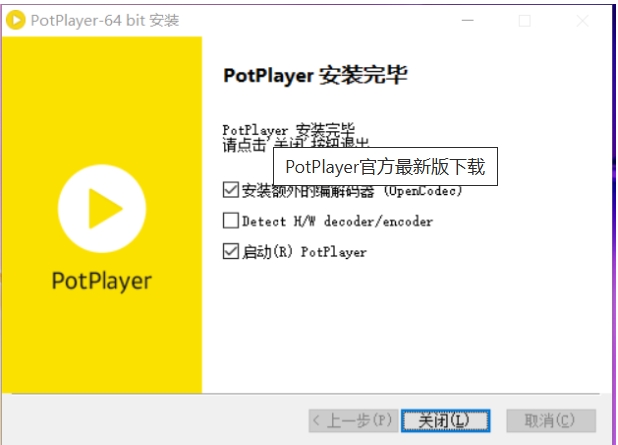Enable Detect H/W decoder/encoder checkbox

pos(231,221)
